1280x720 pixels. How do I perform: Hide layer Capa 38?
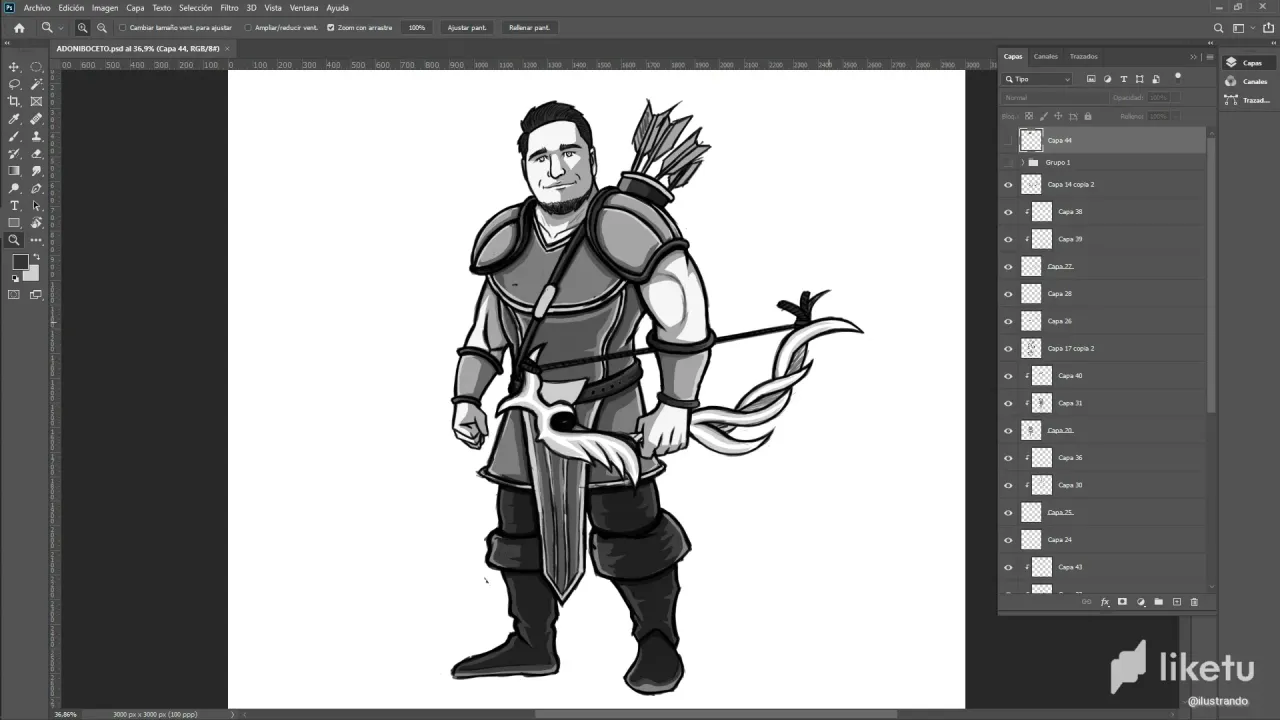pyautogui.click(x=1008, y=212)
